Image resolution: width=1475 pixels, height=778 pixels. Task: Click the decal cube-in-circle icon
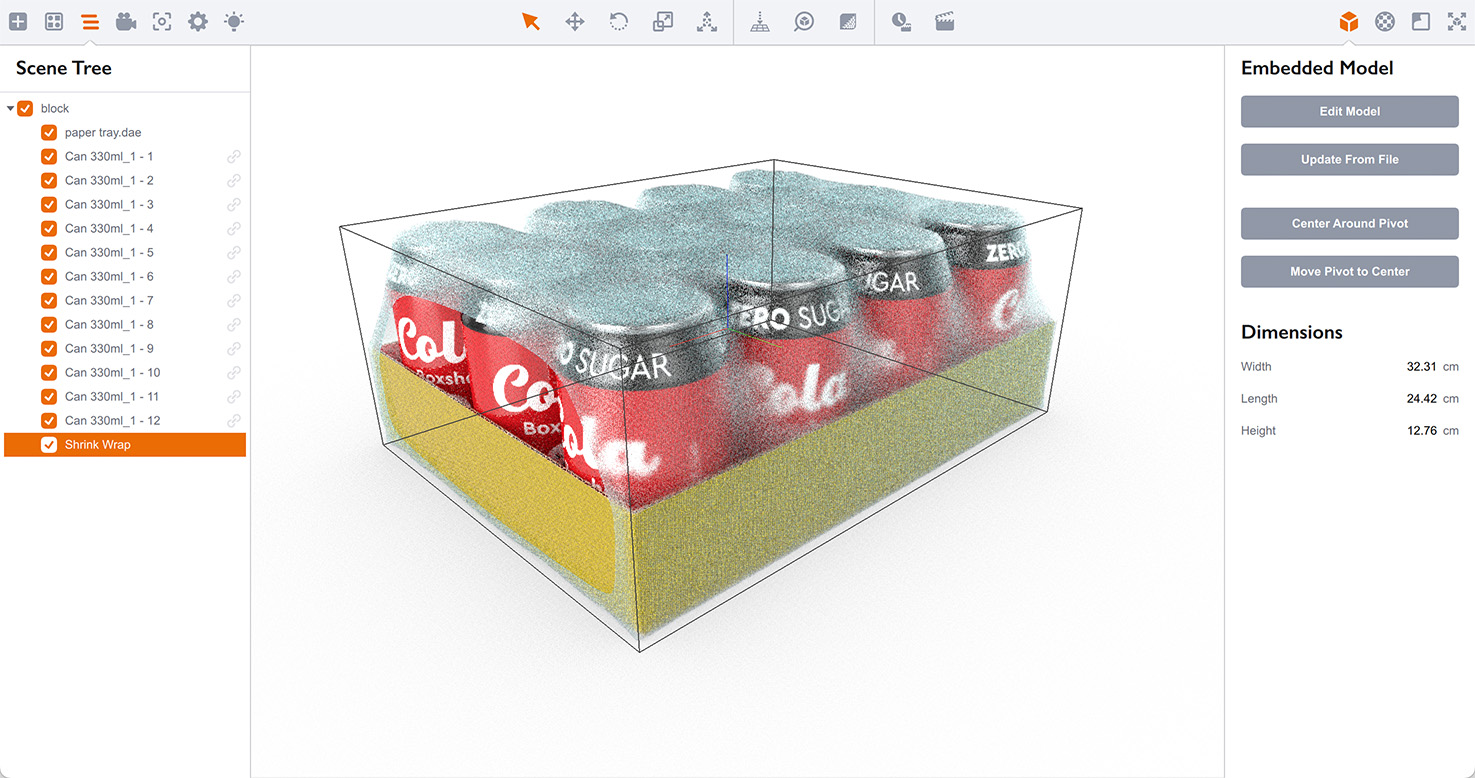(804, 21)
